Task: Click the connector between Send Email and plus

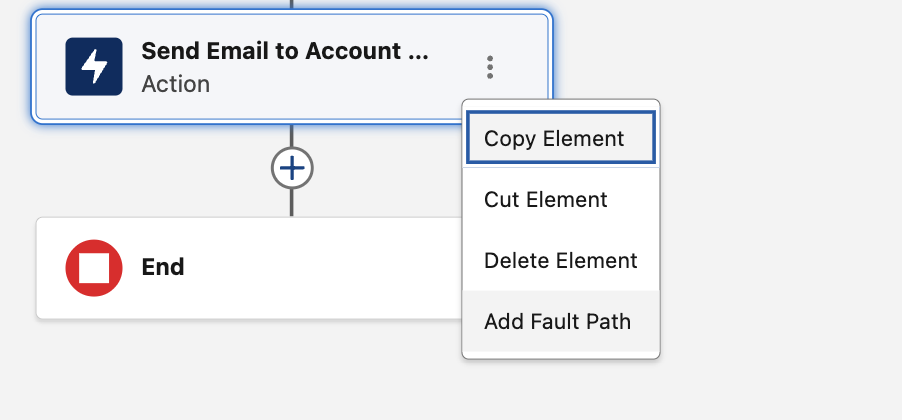Action: (x=292, y=136)
